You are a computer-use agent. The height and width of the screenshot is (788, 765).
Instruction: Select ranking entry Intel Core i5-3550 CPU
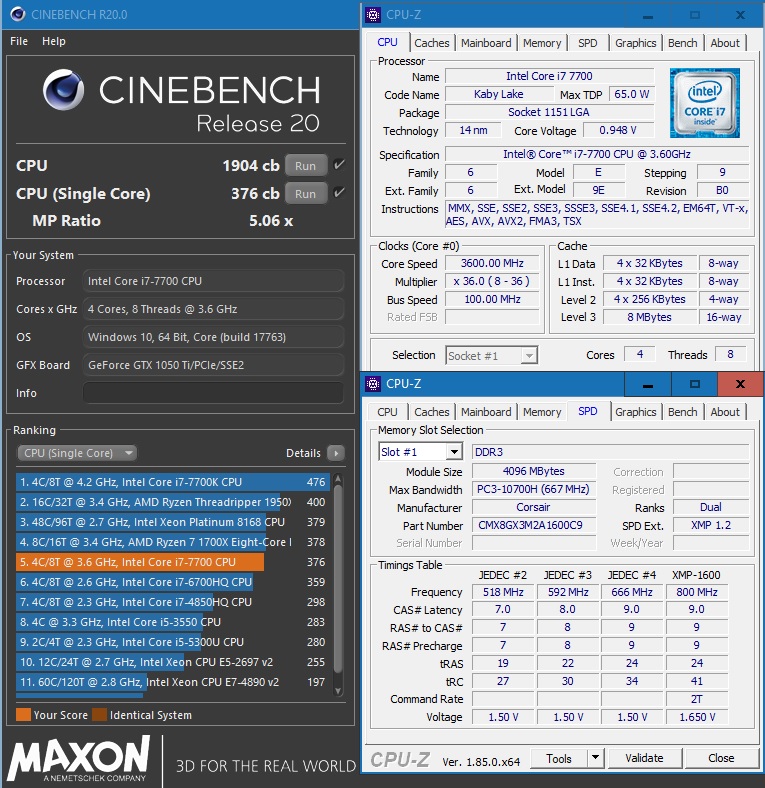point(173,622)
